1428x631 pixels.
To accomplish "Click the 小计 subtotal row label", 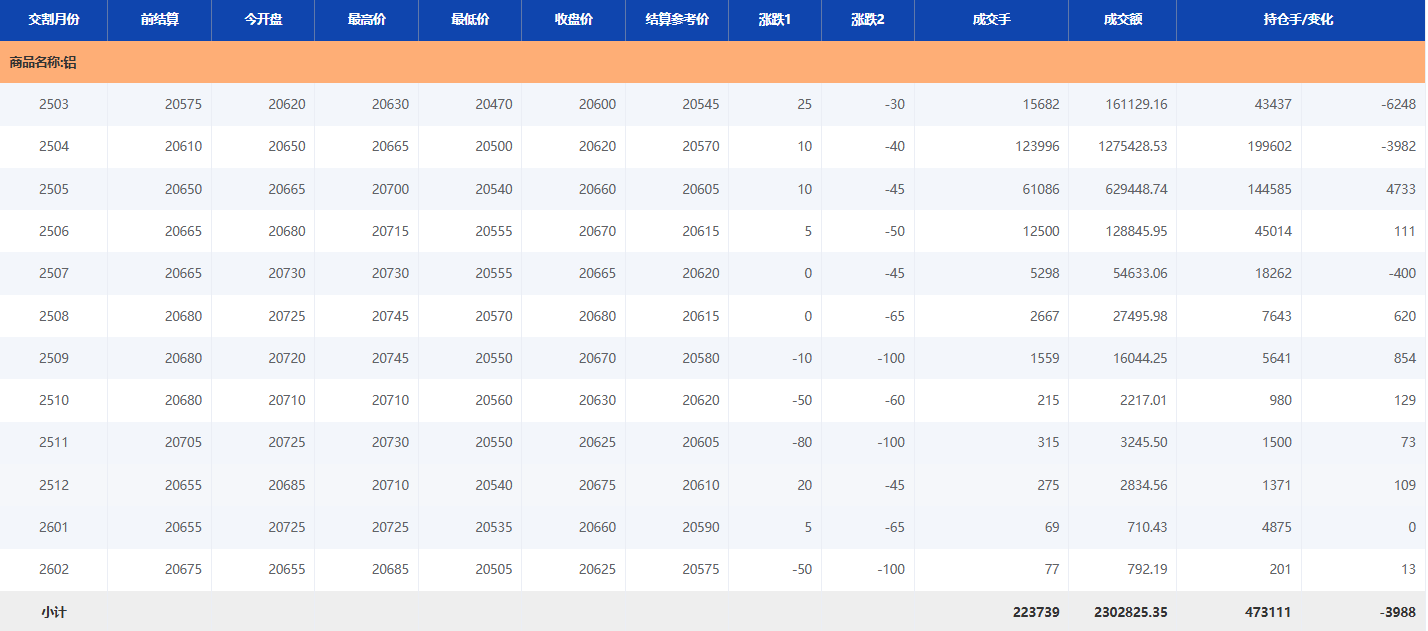I will [54, 611].
